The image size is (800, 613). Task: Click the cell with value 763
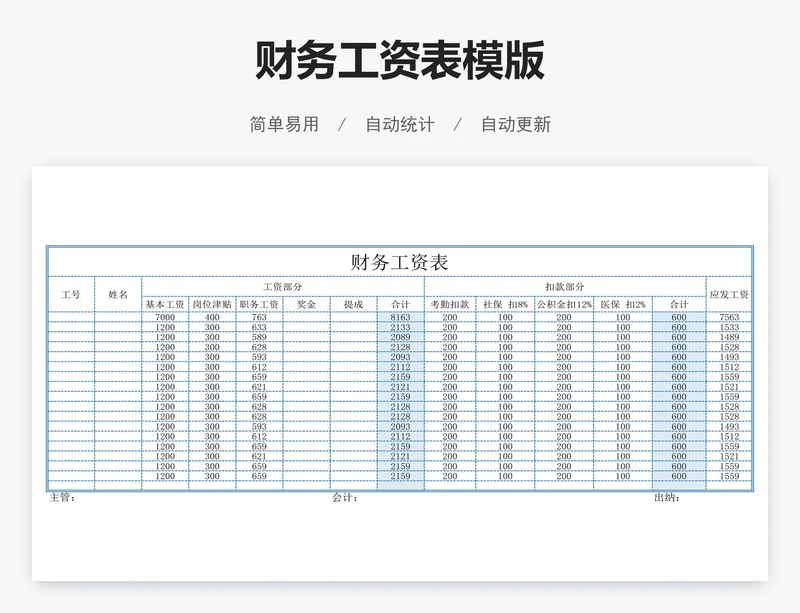(x=259, y=317)
